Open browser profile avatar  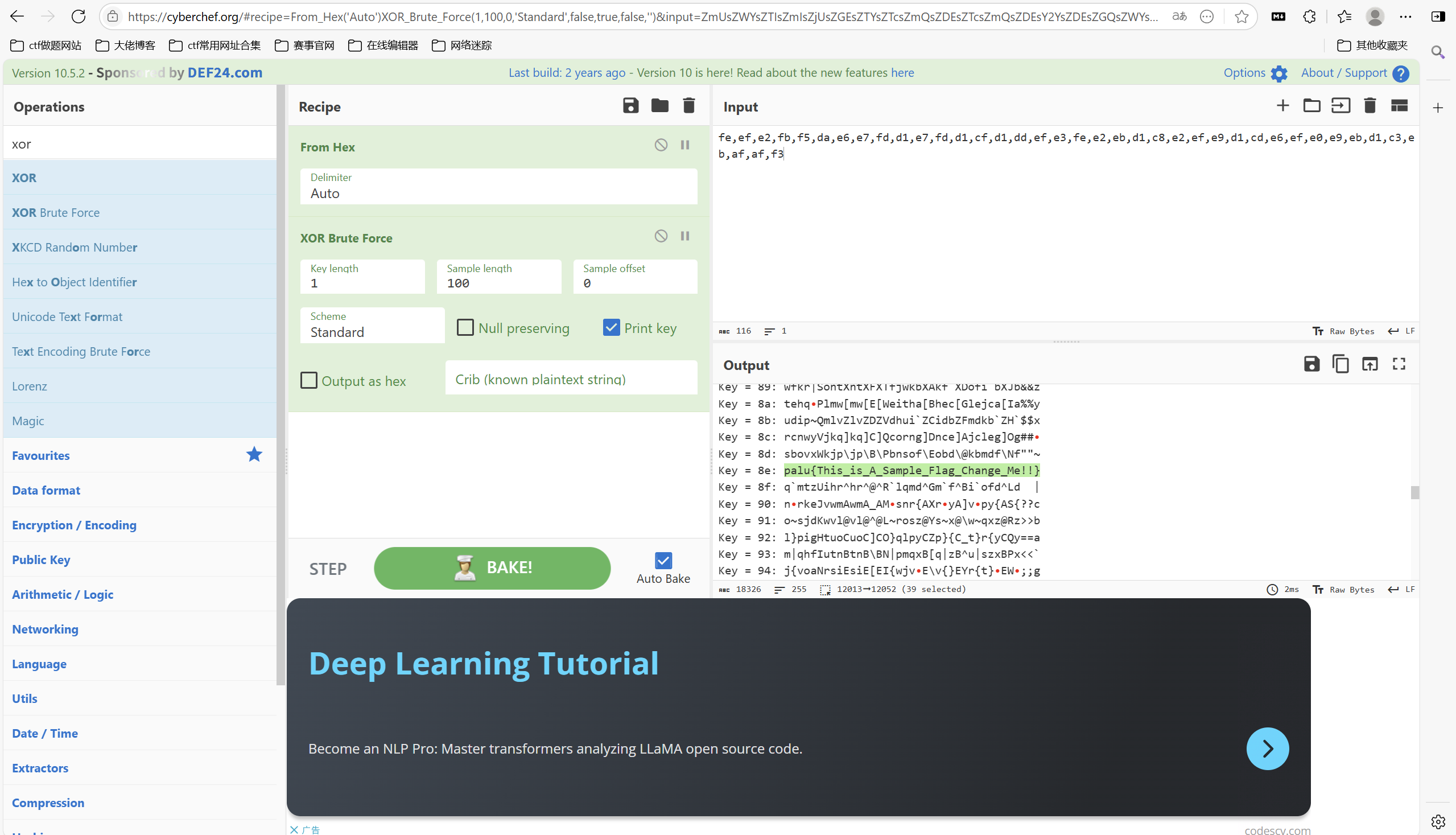click(1375, 17)
